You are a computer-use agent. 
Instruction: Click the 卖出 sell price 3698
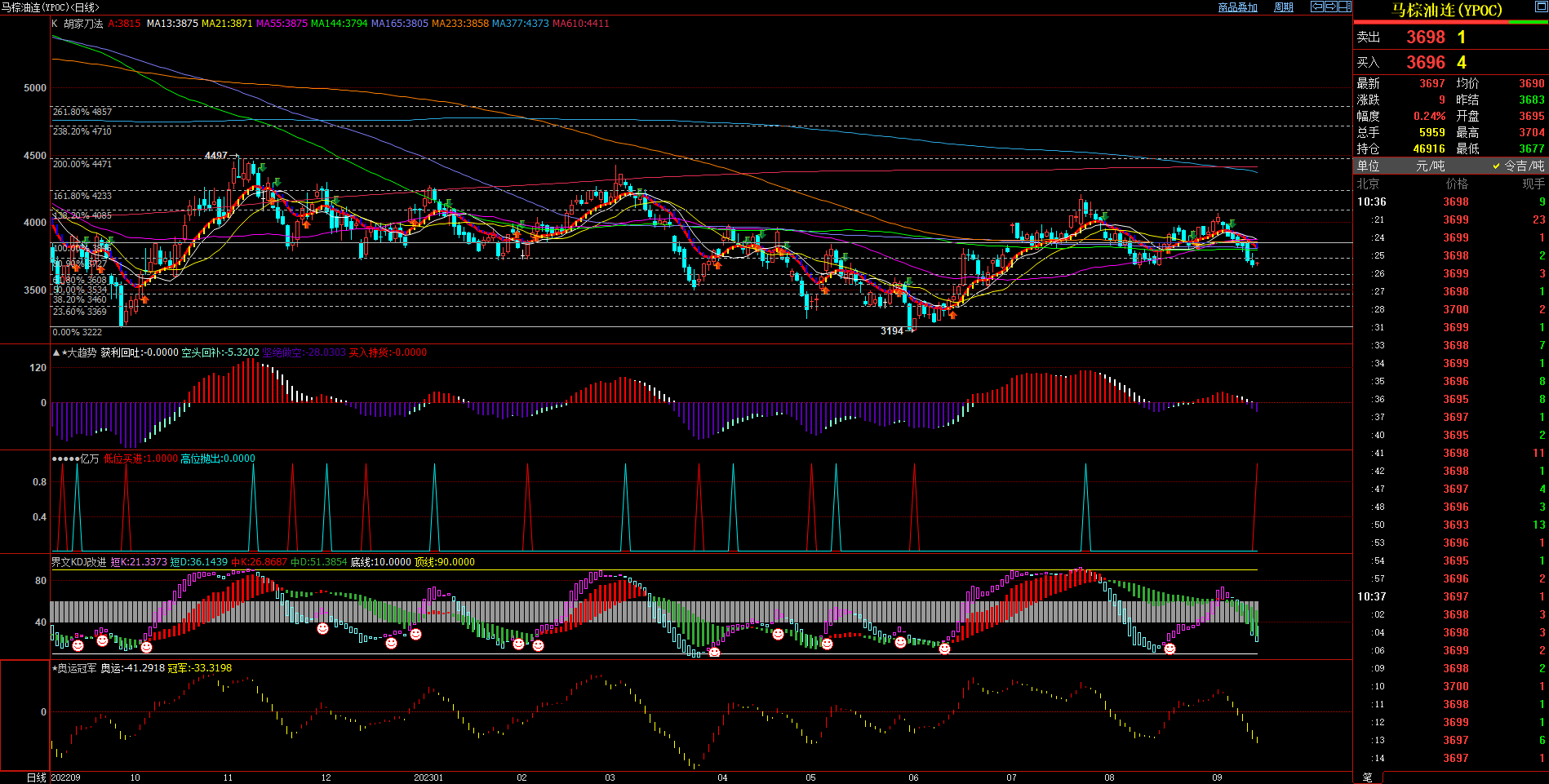coord(1425,38)
